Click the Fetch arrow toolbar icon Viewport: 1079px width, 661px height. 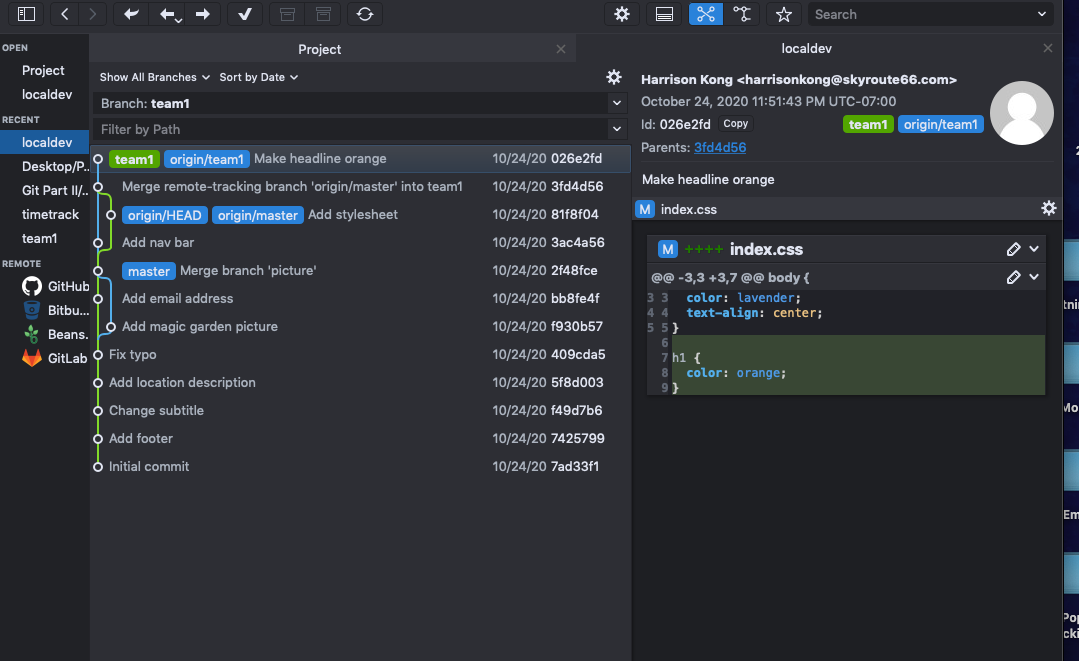tap(130, 14)
